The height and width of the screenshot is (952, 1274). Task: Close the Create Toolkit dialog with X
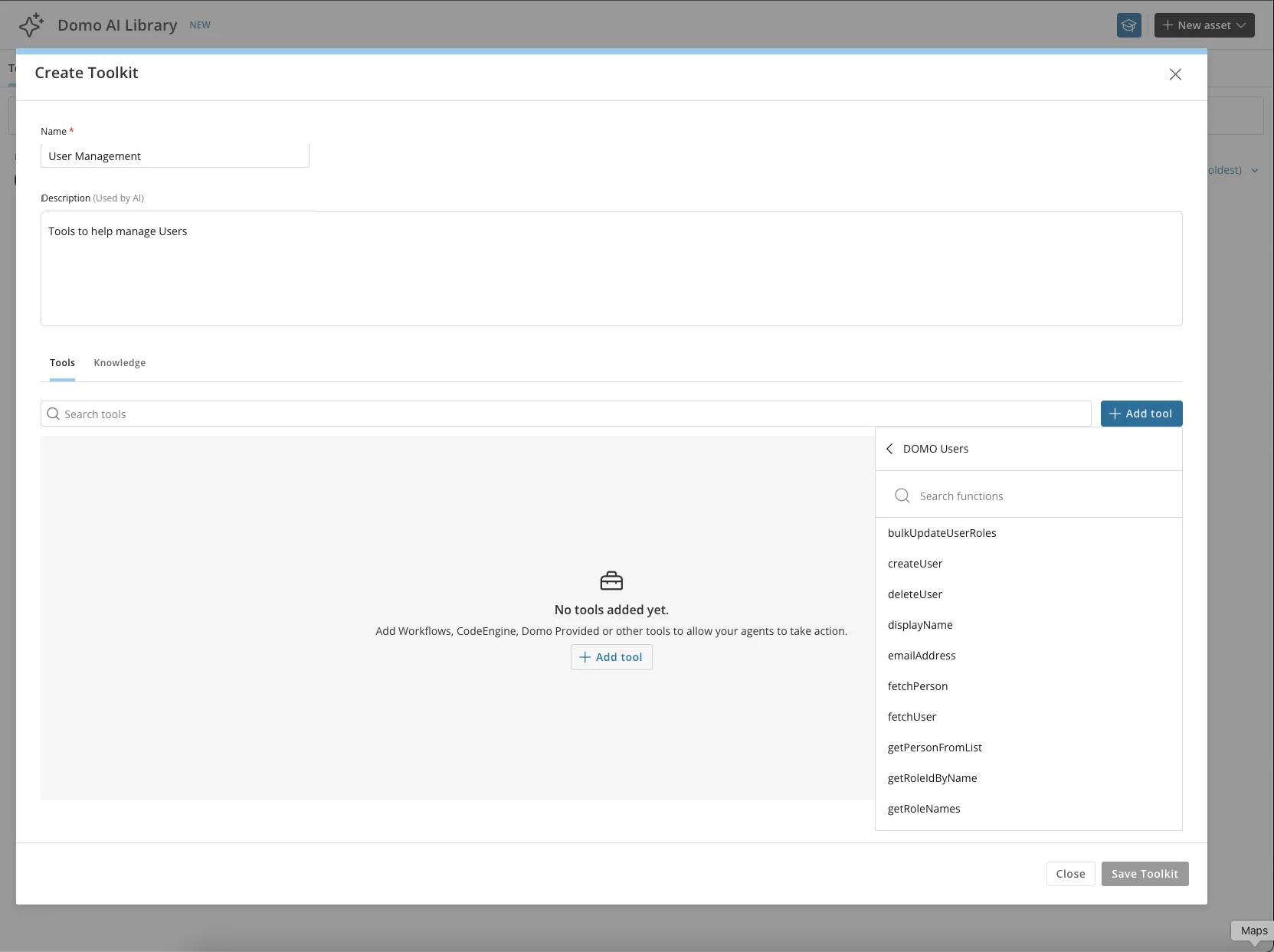click(x=1175, y=74)
